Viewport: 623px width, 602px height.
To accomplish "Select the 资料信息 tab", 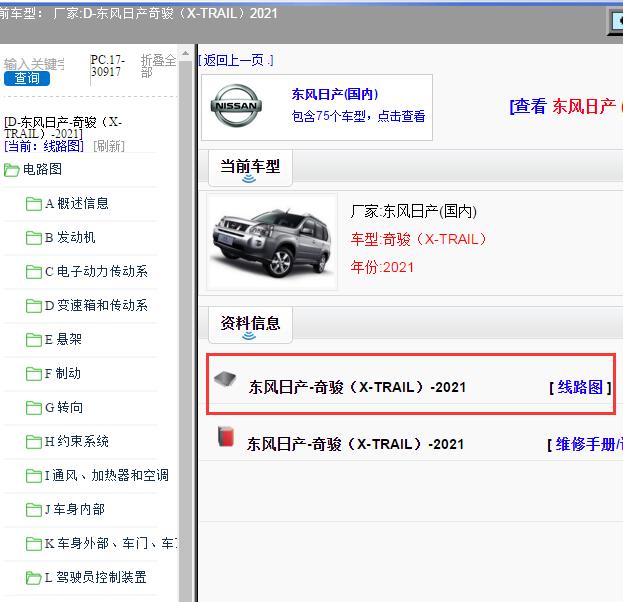I will 250,325.
